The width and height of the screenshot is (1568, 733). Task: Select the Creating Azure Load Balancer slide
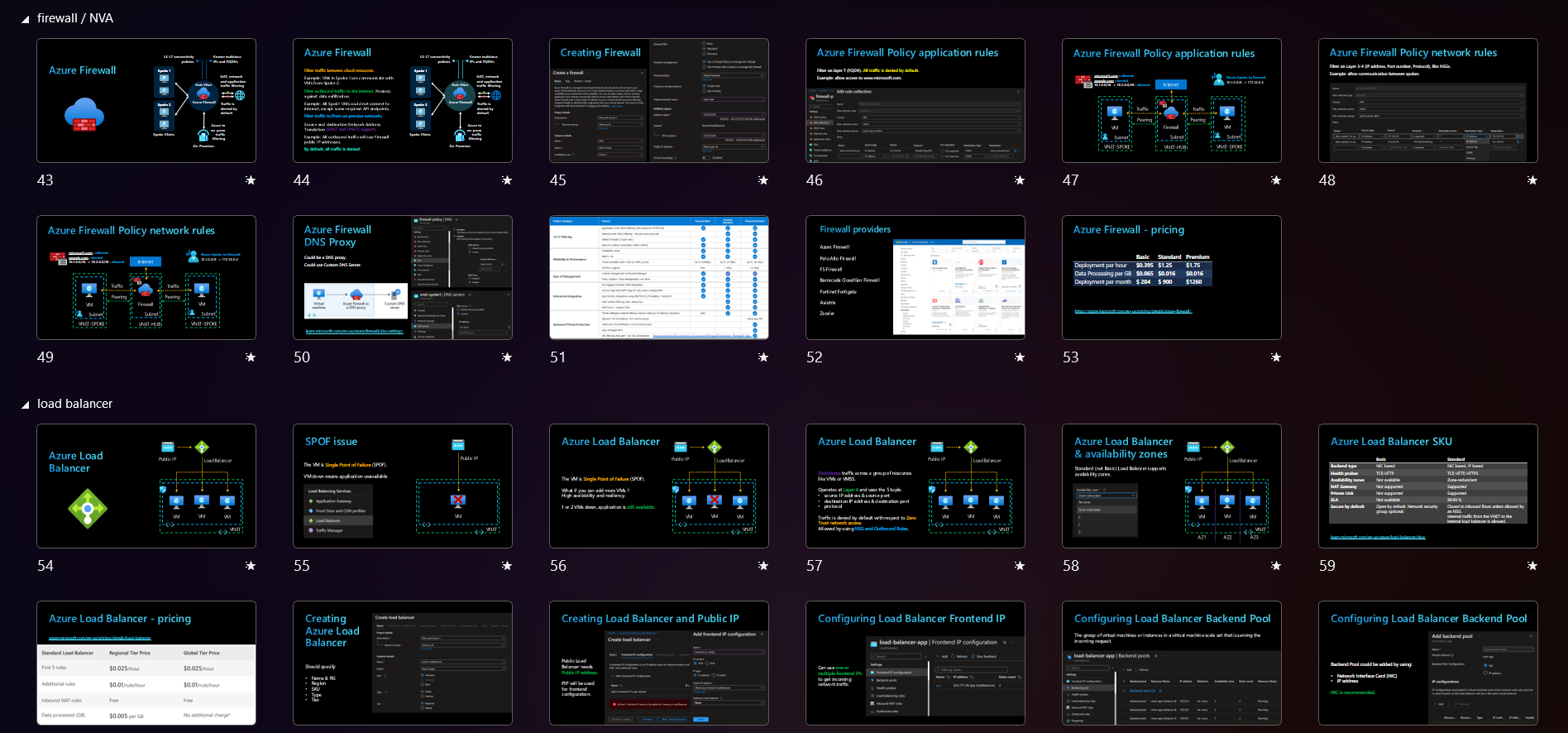pyautogui.click(x=403, y=663)
